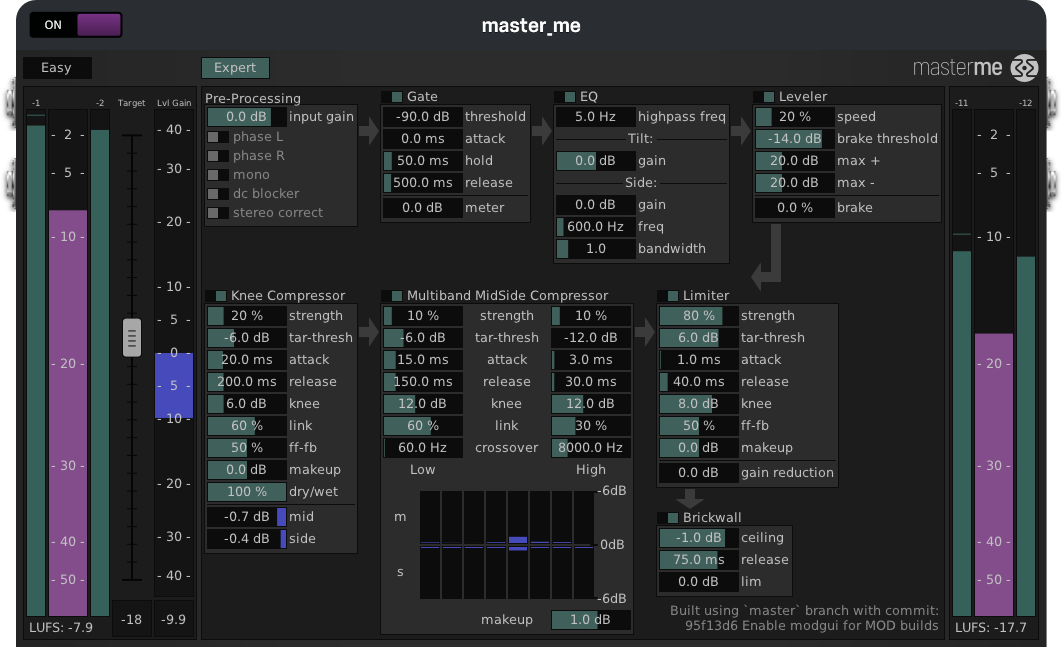Image resolution: width=1062 pixels, height=647 pixels.
Task: Click the Side freq 600.0 Hz value
Action: [x=595, y=226]
